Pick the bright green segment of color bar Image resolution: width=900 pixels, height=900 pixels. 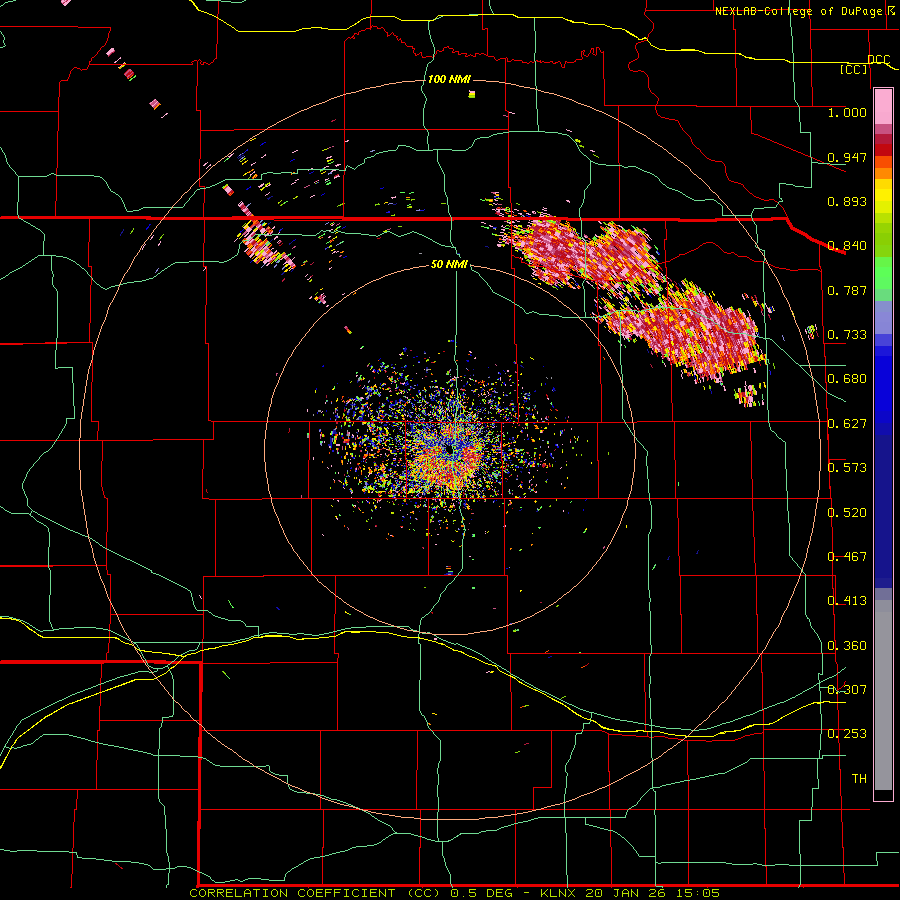coord(883,273)
